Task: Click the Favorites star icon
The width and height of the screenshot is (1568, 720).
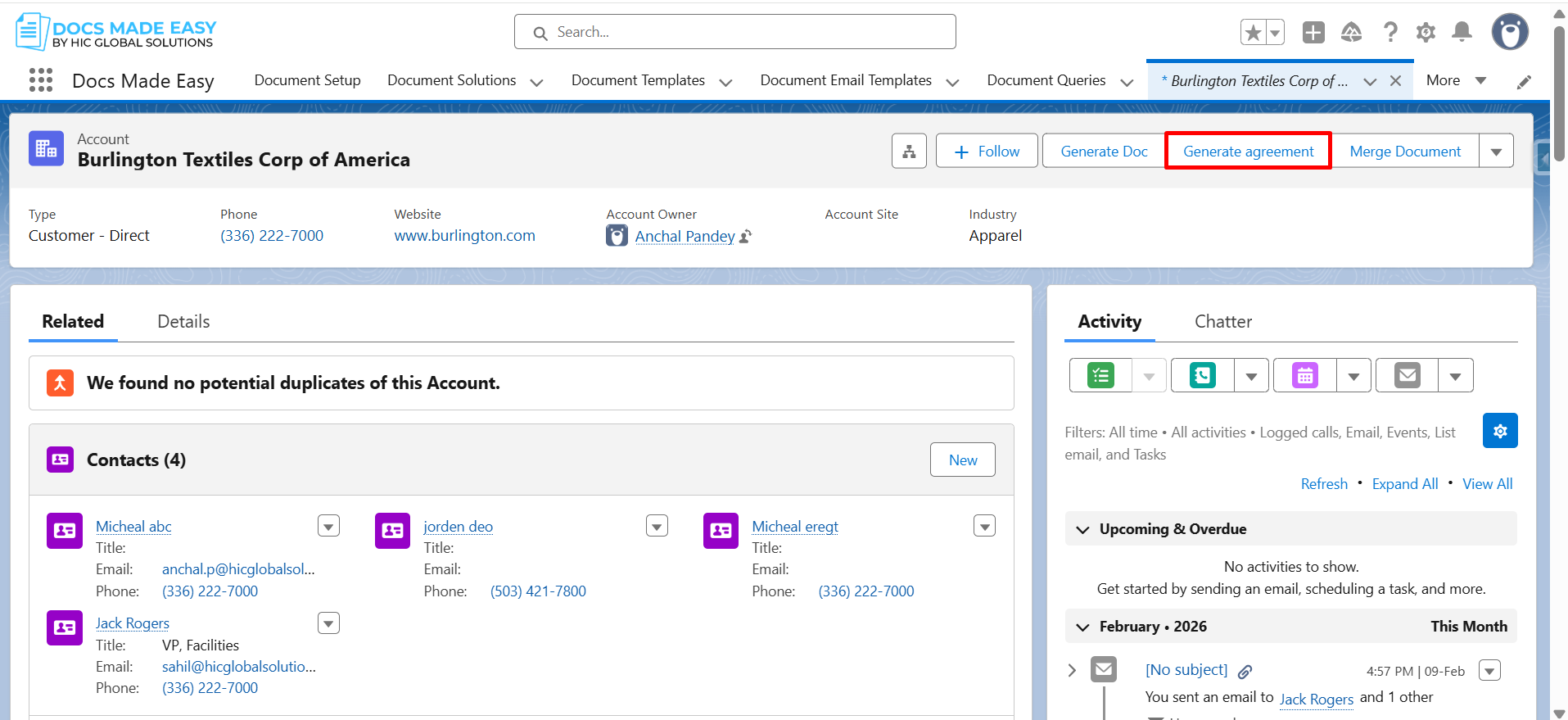Action: [1253, 33]
